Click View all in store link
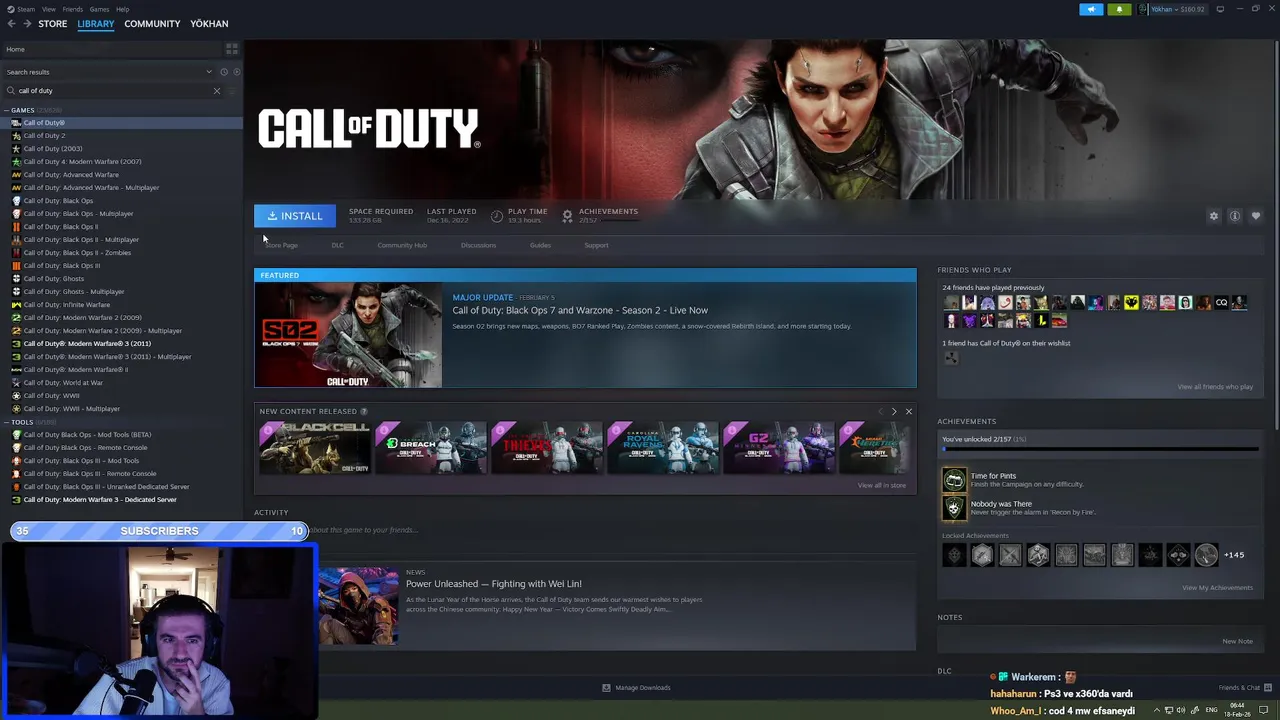1280x720 pixels. pyautogui.click(x=881, y=485)
